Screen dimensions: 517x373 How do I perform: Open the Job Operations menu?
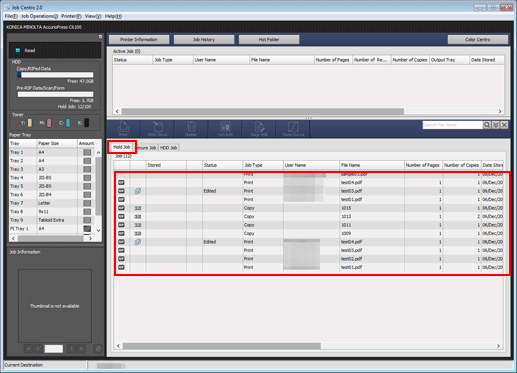[39, 16]
